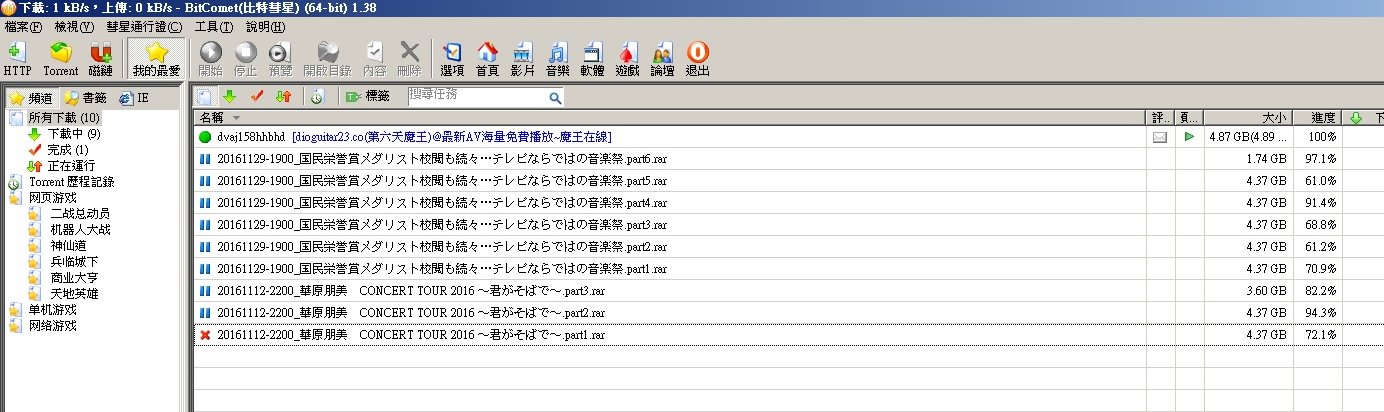Open the 檢視 menu
This screenshot has width=1384, height=412.
[74, 26]
